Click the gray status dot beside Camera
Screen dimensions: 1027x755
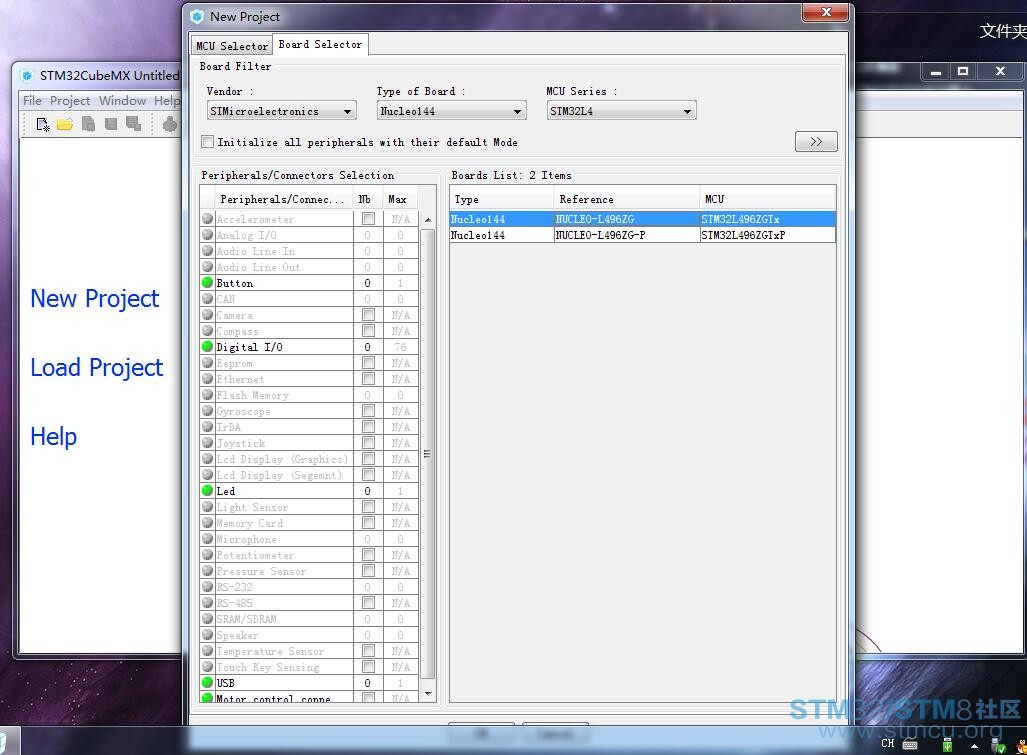[208, 314]
